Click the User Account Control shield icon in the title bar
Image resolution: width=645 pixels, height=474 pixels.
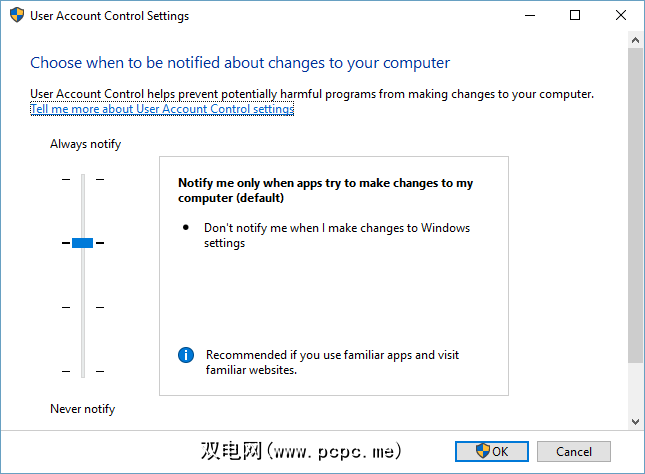pos(17,16)
